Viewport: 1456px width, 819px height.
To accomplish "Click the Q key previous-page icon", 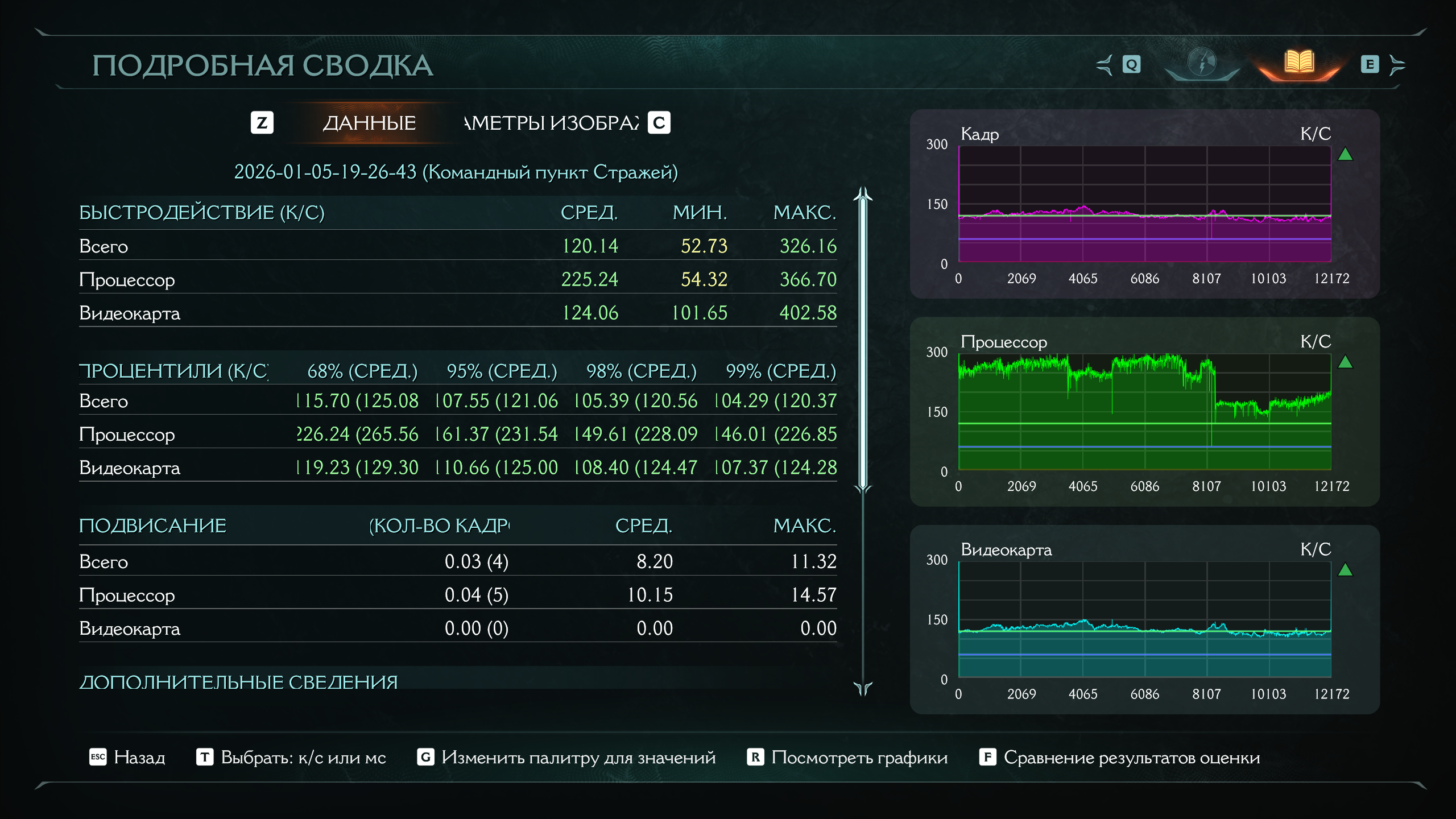I will coord(1131,65).
